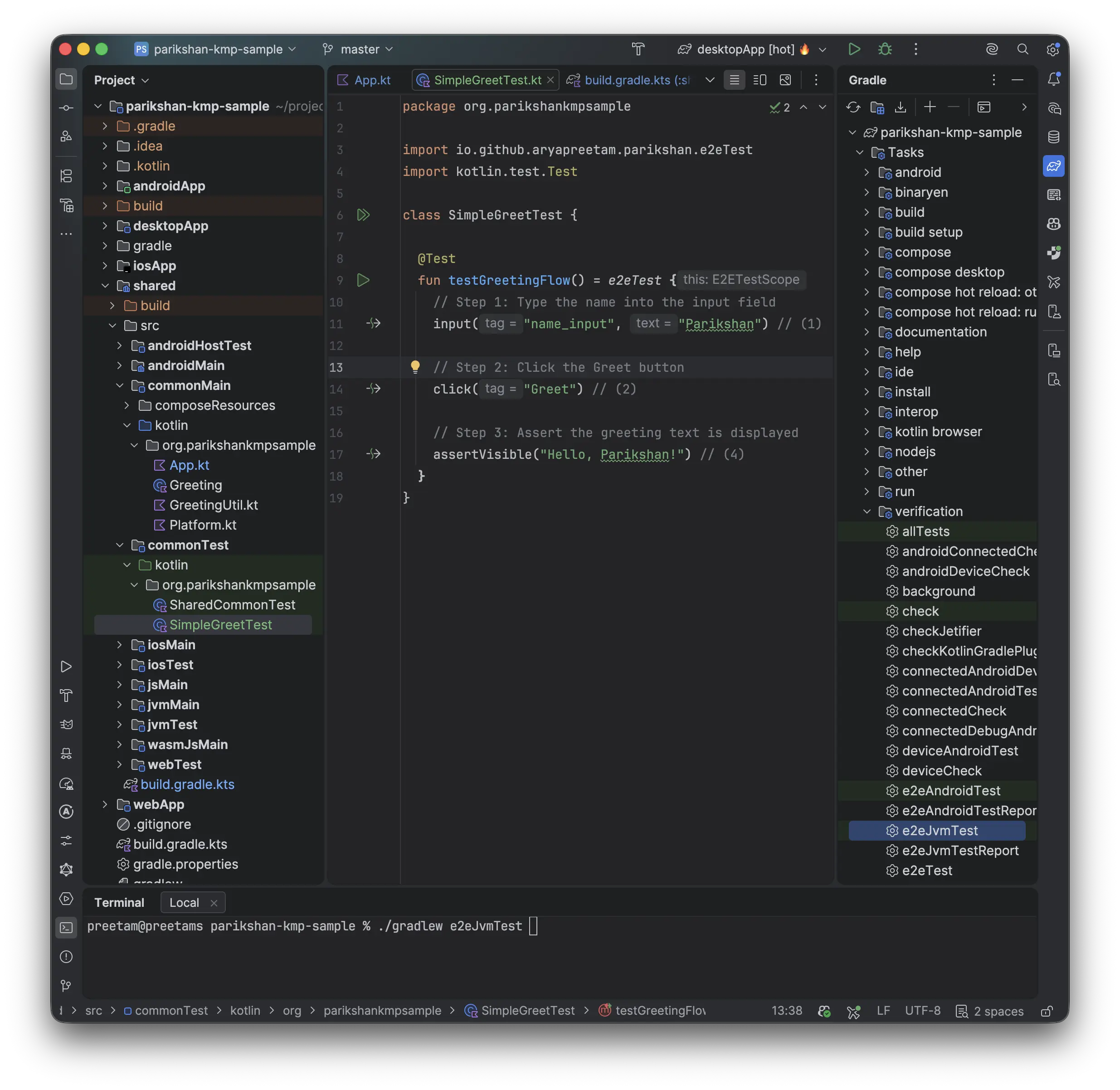Expand the compose desktop tasks group
Image resolution: width=1120 pixels, height=1090 pixels.
point(867,272)
